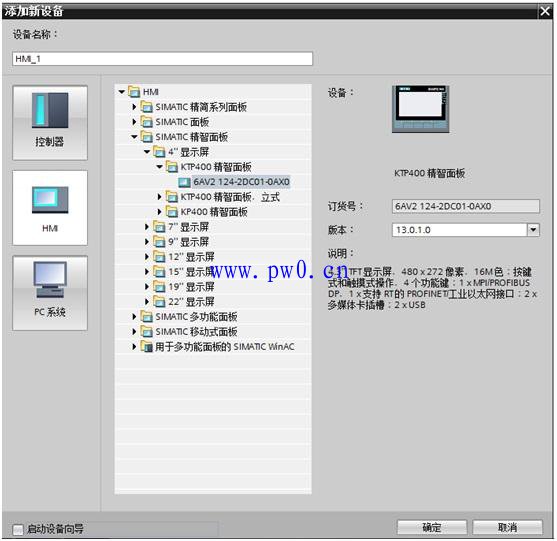The width and height of the screenshot is (557, 541).
Task: Select the KTP400 精智面板, 立式 item
Action: click(230, 197)
